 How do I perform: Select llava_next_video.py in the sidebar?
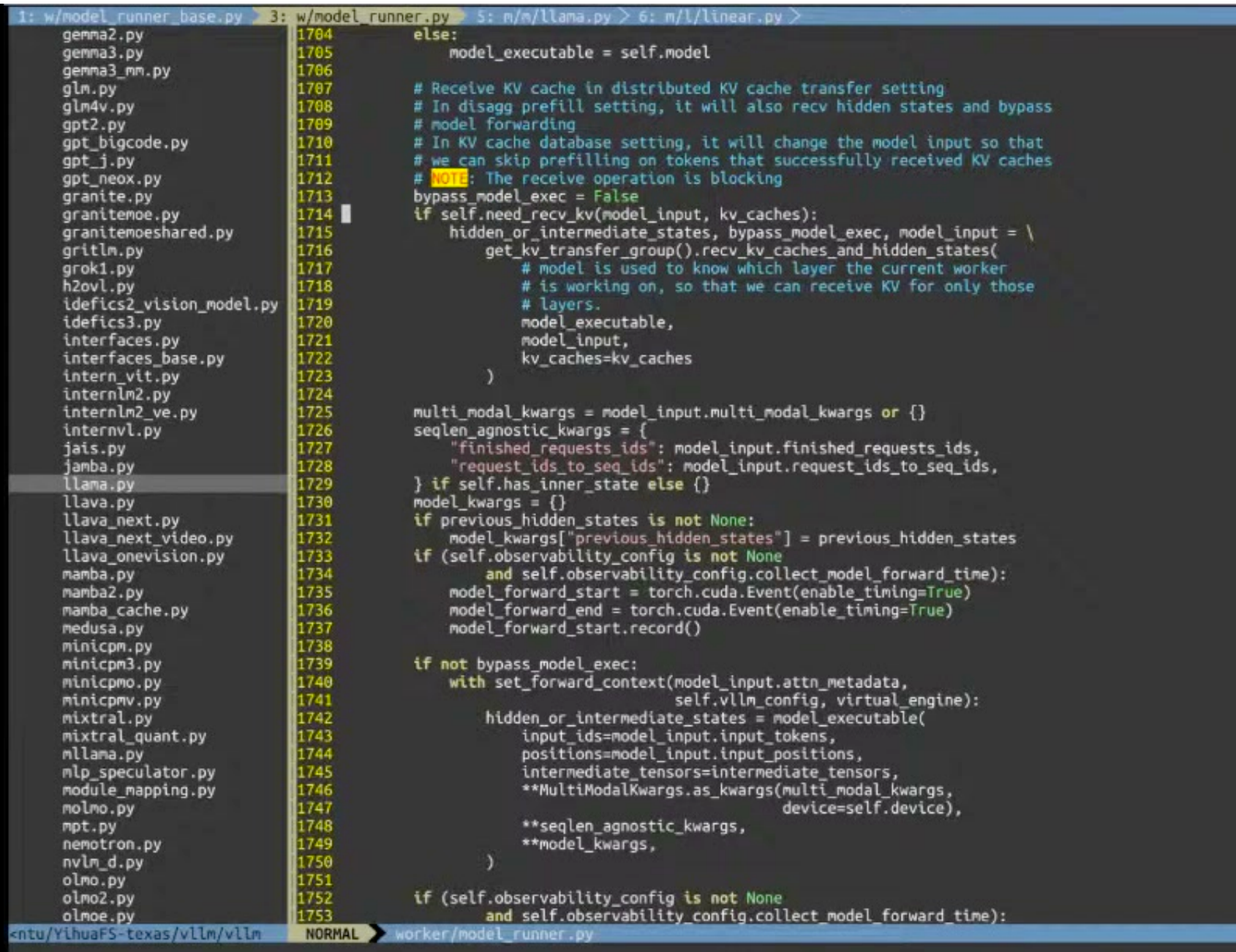pos(147,538)
